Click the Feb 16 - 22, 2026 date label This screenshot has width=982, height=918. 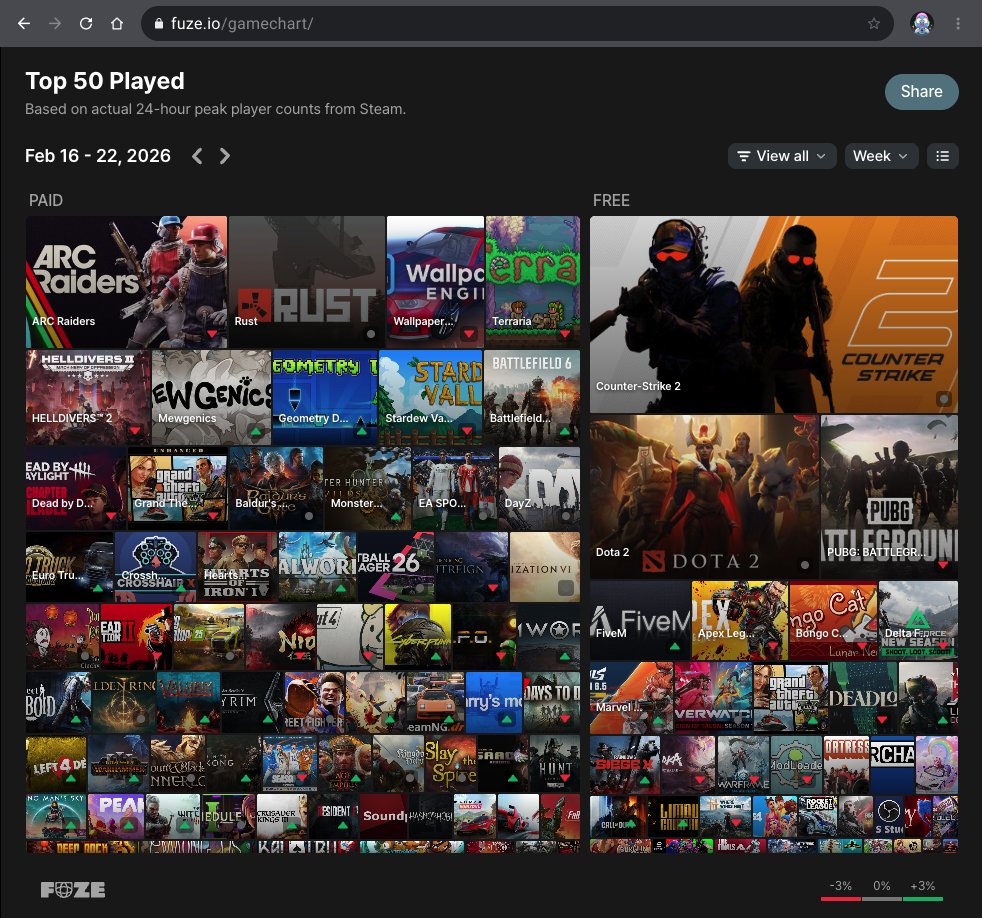point(98,156)
